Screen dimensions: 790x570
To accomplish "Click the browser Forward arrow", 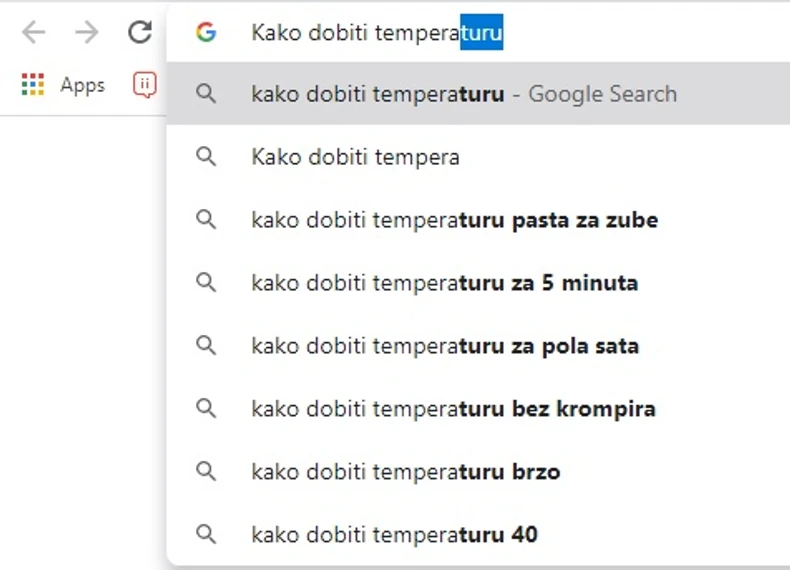I will point(87,33).
